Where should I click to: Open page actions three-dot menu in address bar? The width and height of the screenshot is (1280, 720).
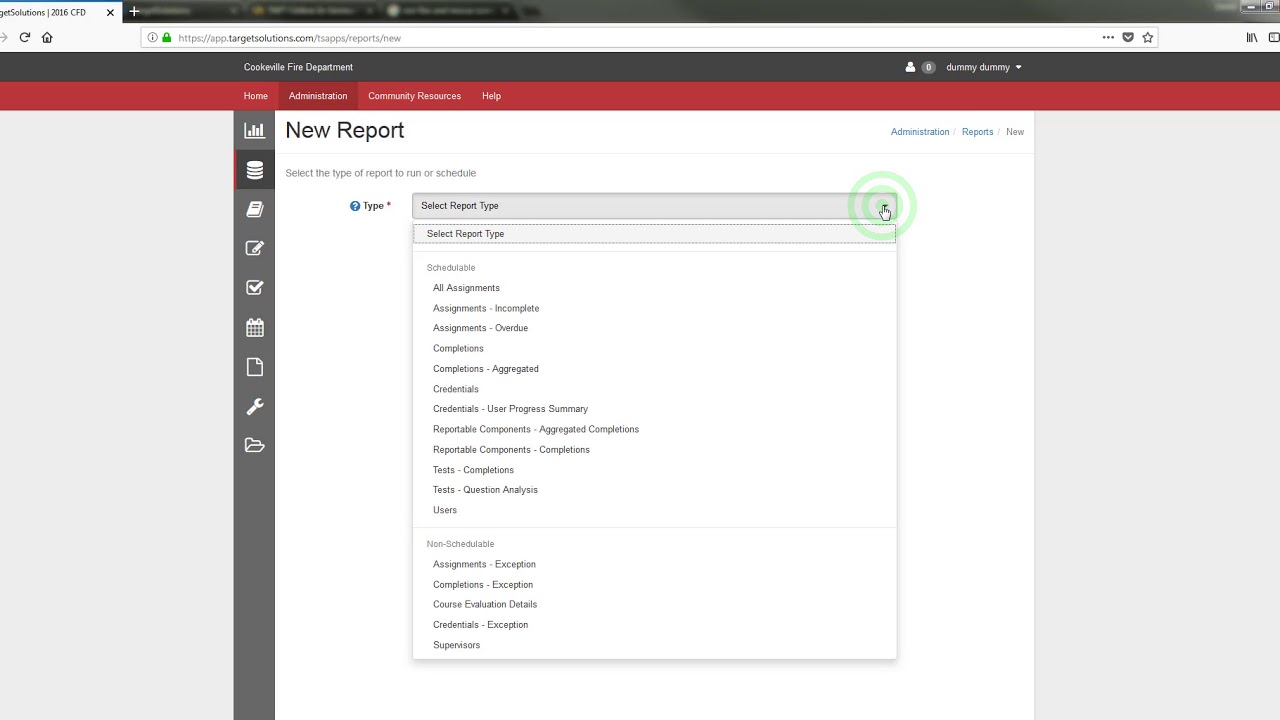[x=1108, y=37]
